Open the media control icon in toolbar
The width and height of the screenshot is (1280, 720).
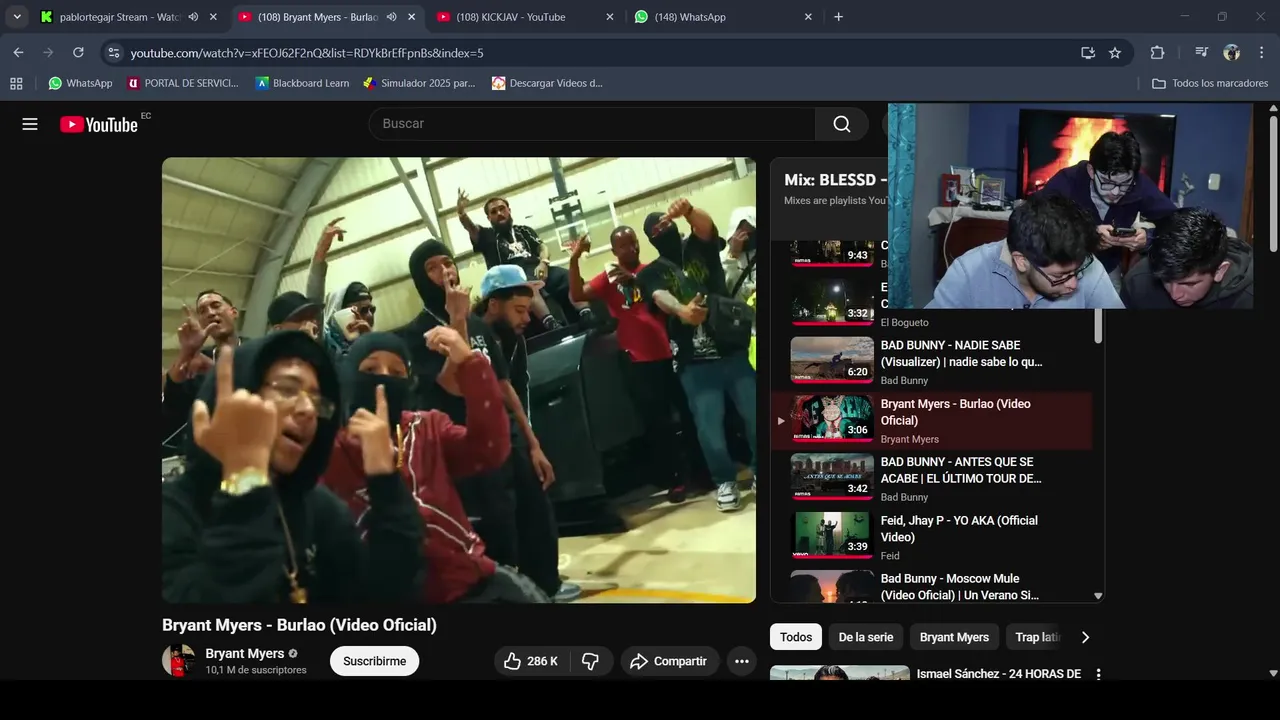tap(1201, 52)
